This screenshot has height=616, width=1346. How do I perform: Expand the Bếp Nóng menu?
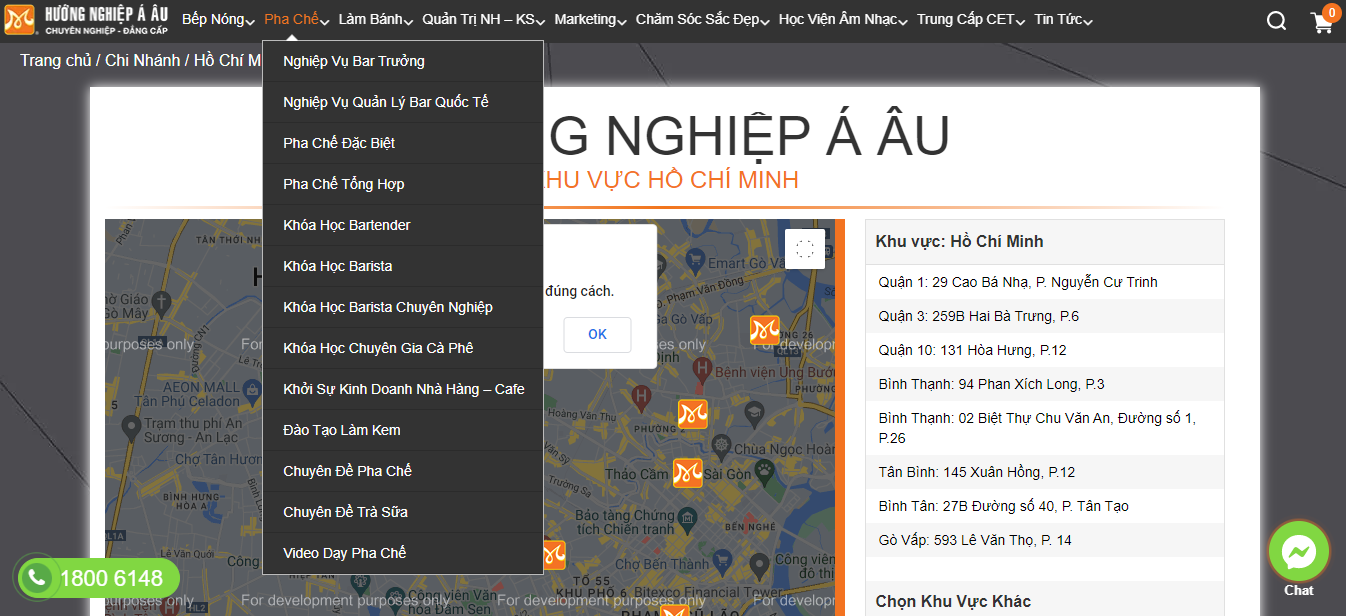click(x=218, y=20)
